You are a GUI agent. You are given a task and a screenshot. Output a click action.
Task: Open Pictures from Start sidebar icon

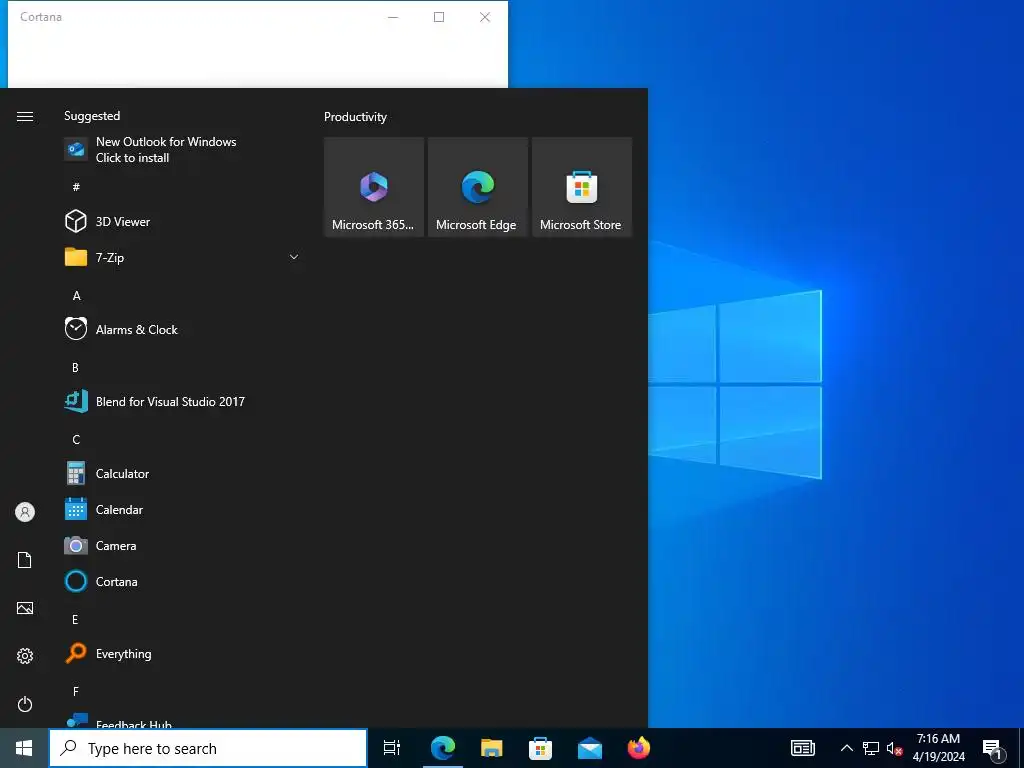[x=25, y=608]
